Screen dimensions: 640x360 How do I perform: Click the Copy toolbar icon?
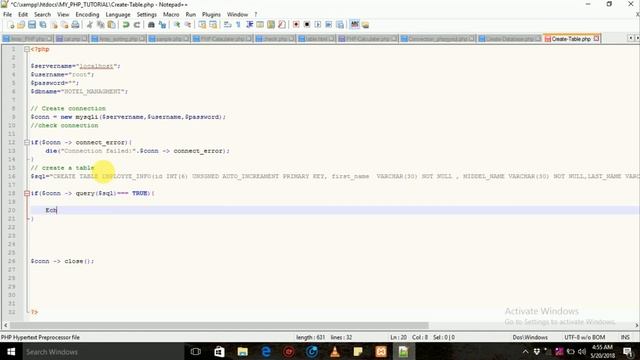pos(100,25)
